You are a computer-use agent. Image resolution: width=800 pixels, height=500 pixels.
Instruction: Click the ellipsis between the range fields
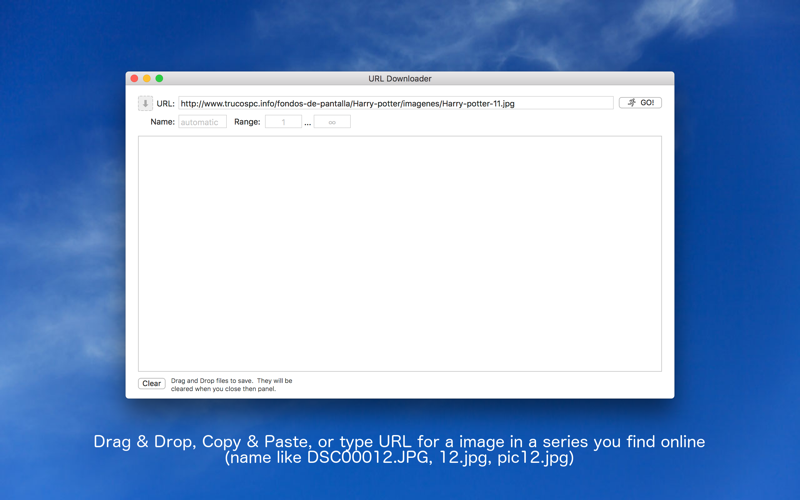[x=308, y=123]
